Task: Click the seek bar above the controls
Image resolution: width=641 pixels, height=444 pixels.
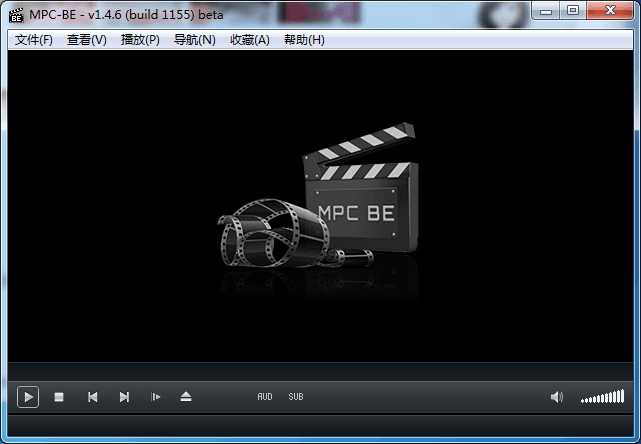Action: (320, 372)
